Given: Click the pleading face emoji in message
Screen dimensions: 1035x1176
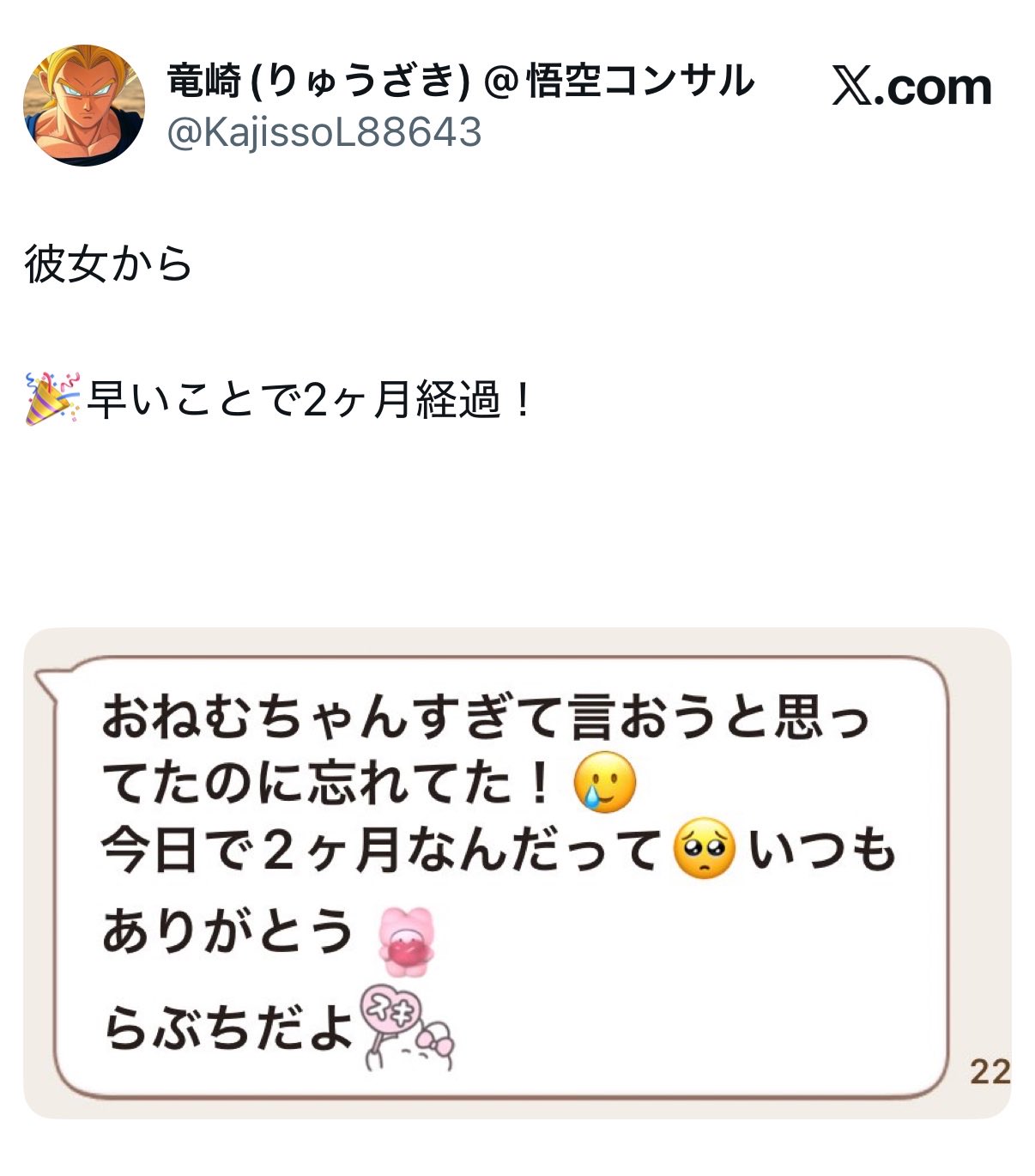Looking at the screenshot, I should click(x=705, y=848).
